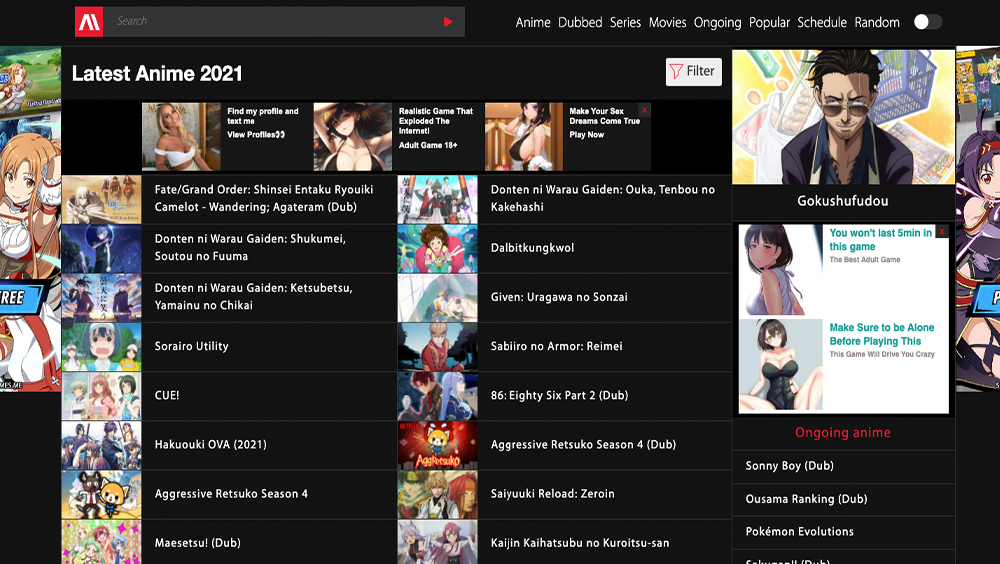This screenshot has width=1000, height=564.
Task: Open Sabiiro no Armor: Reimei title
Action: [557, 346]
